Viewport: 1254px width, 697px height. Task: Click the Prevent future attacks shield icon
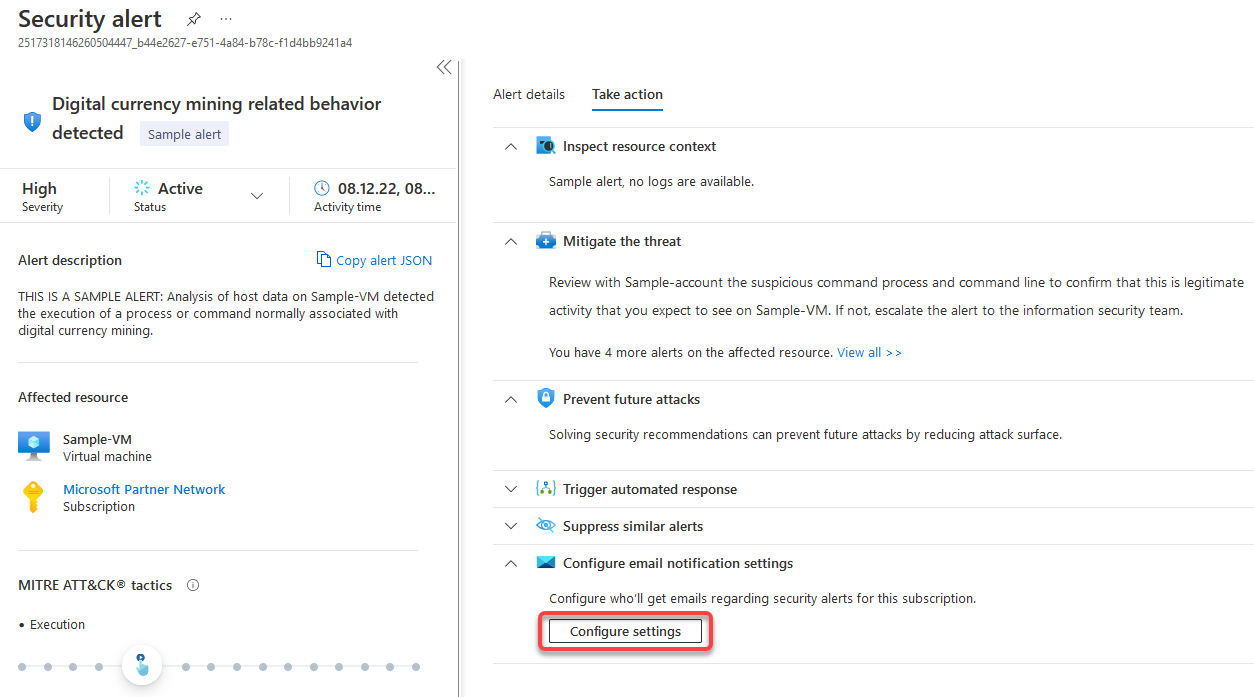545,398
